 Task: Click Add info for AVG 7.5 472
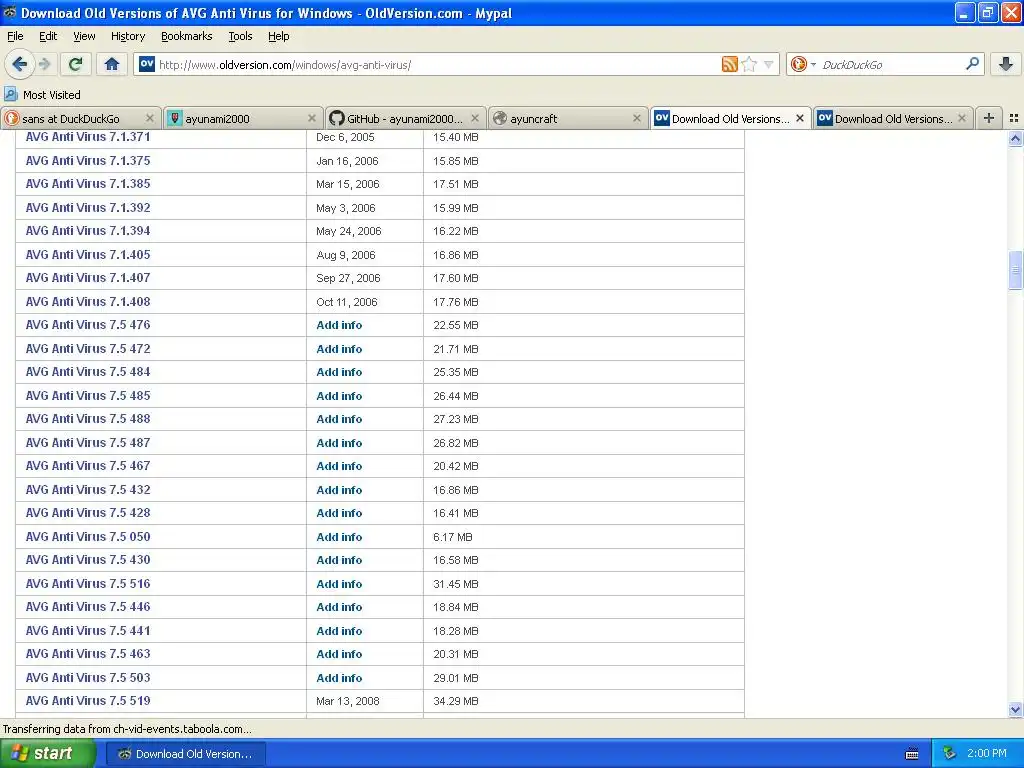(x=339, y=349)
